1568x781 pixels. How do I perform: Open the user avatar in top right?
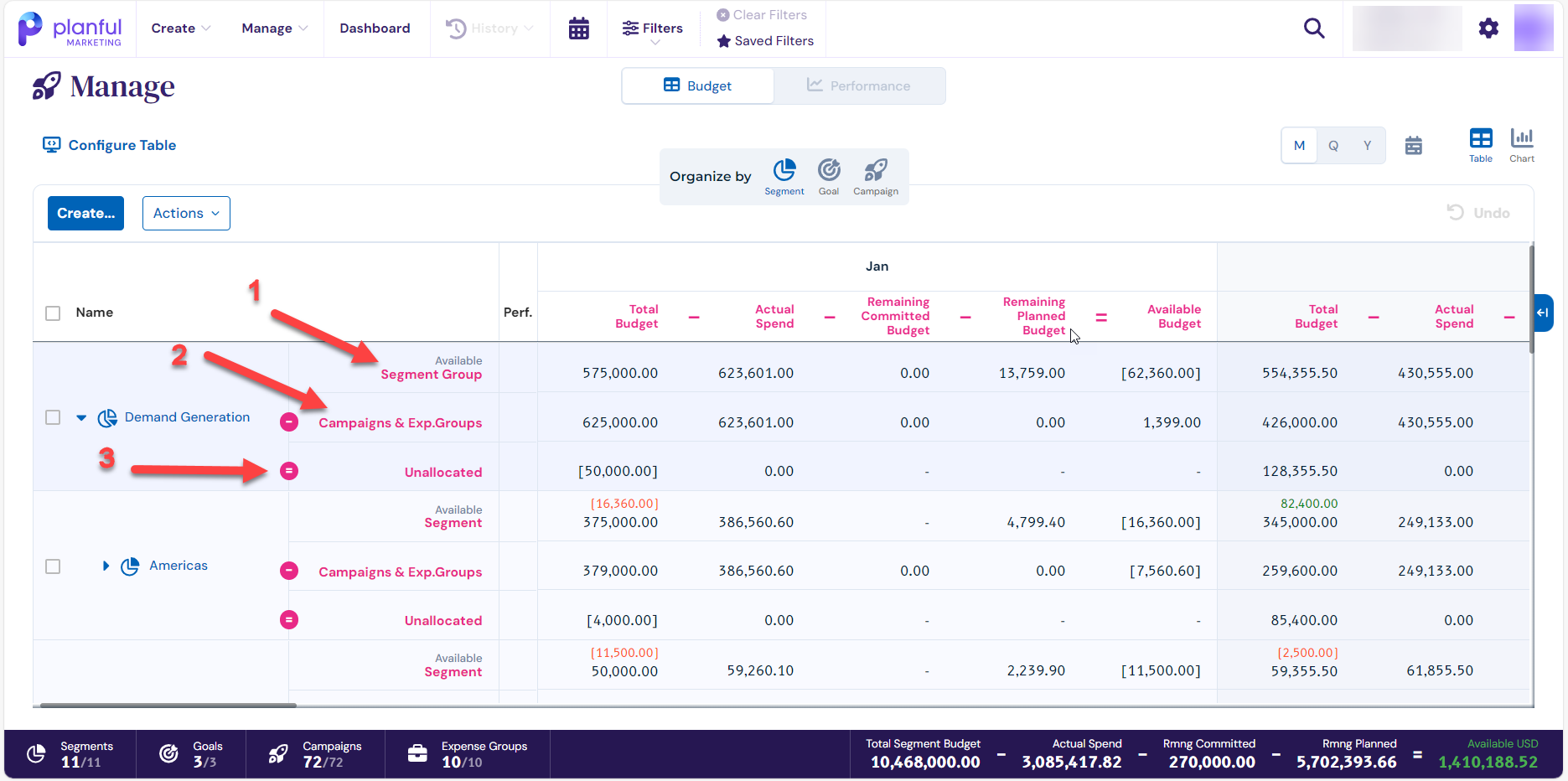point(1534,28)
